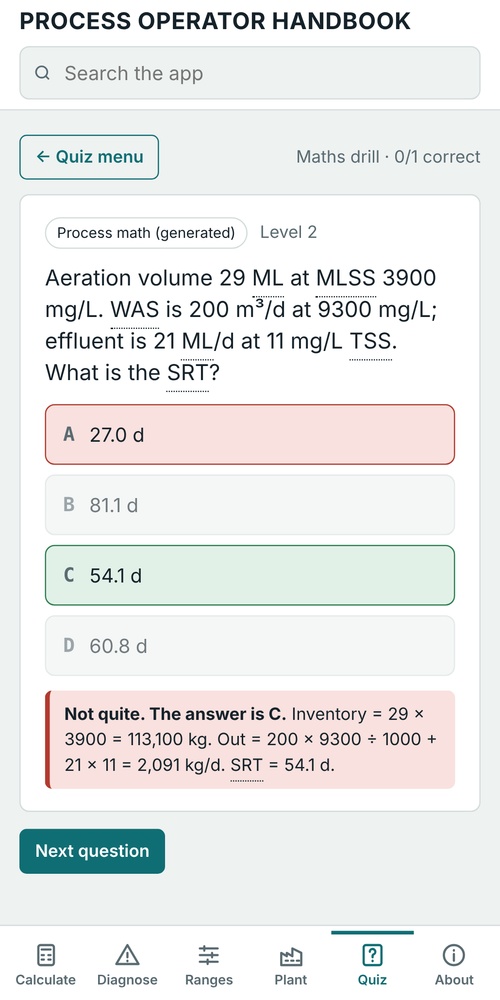Click the TSS glossary term
Screen dimensions: 500x1000
coord(371,341)
